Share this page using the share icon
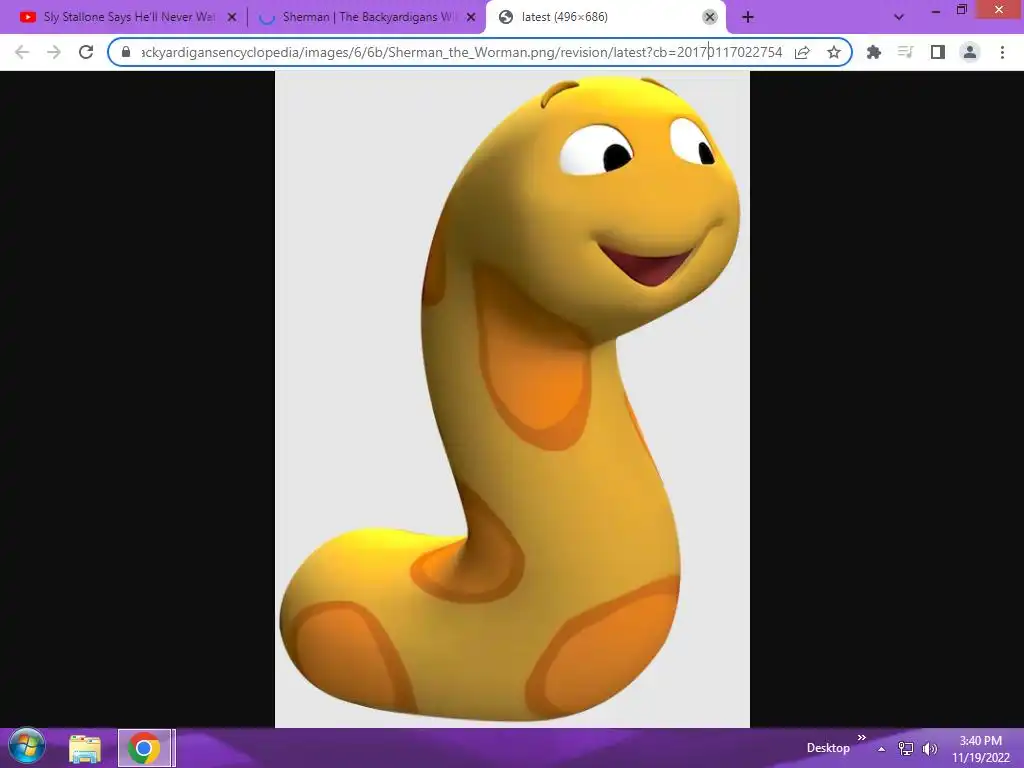 coord(802,52)
